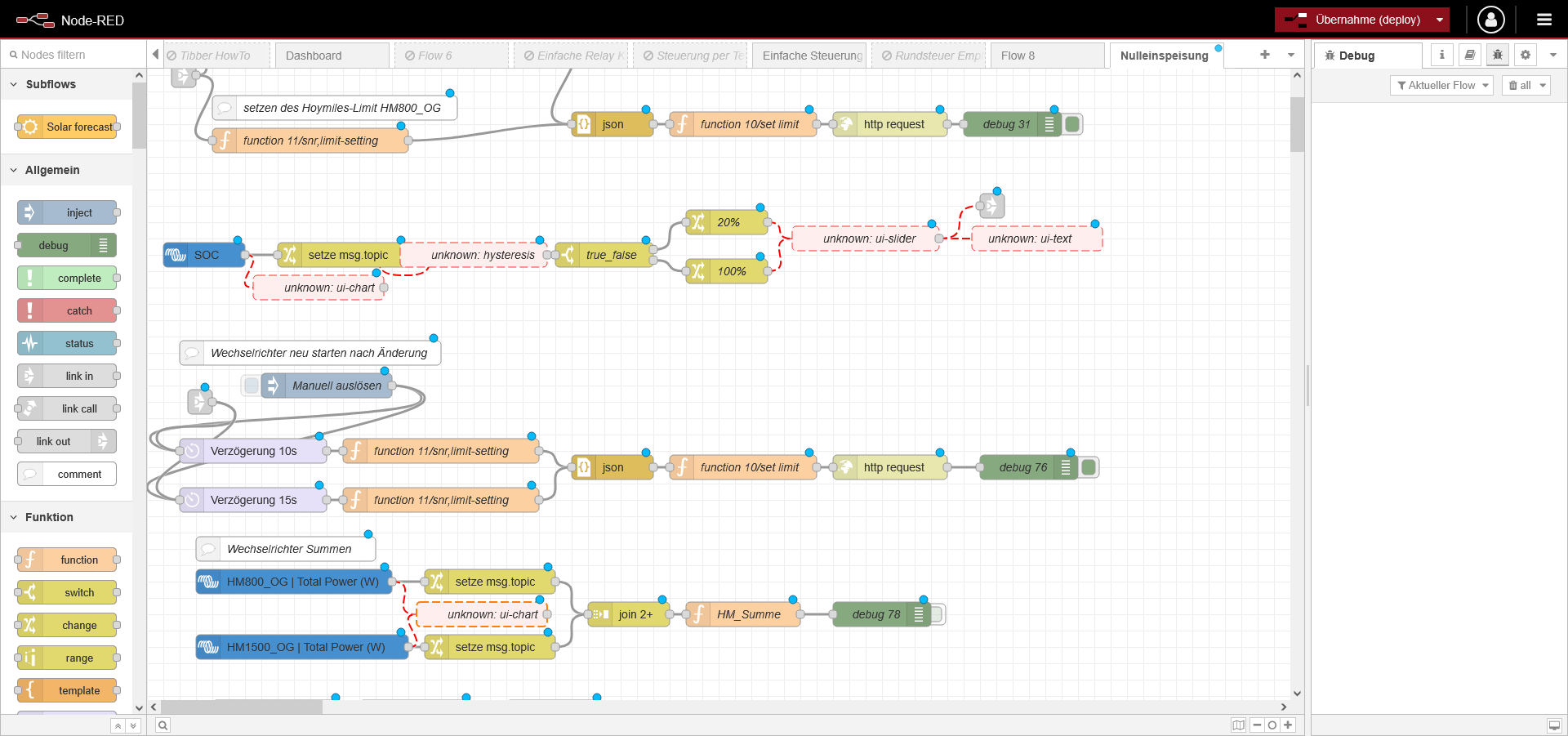Click the zoom in plus button
Viewport: 1568px width, 736px height.
click(x=1288, y=725)
